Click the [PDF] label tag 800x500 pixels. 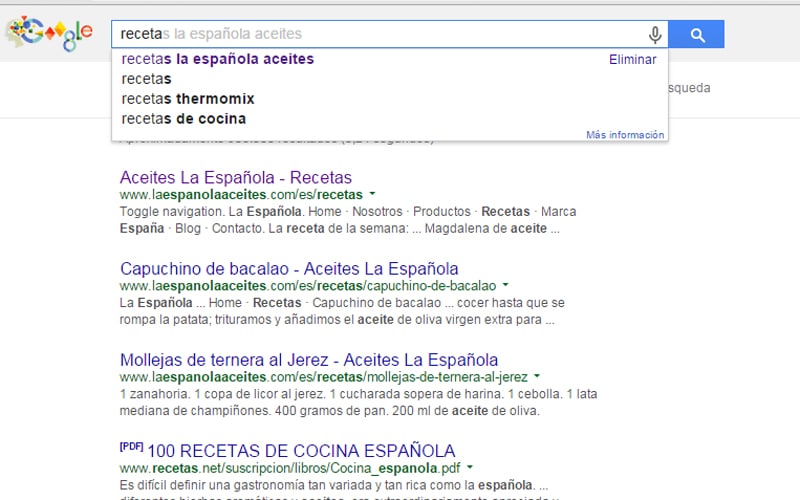tap(132, 446)
